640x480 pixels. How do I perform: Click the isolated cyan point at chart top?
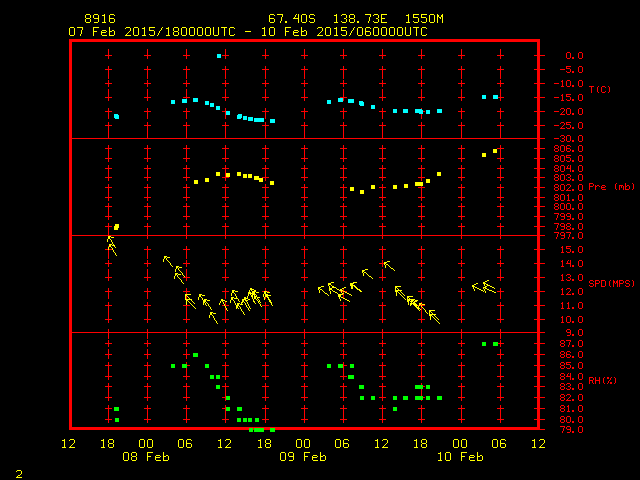pos(219,56)
